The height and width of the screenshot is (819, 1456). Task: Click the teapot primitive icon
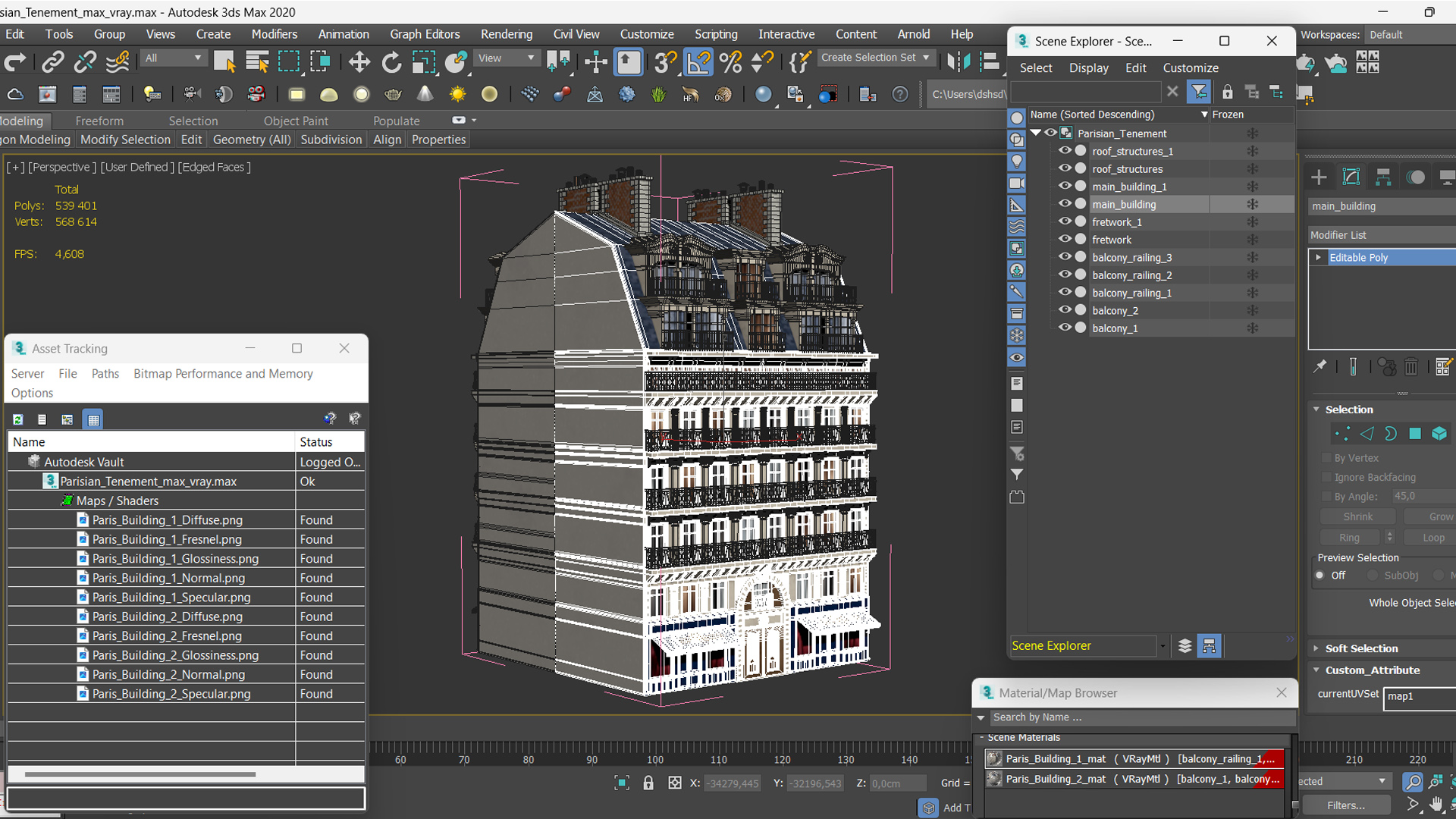coord(393,95)
